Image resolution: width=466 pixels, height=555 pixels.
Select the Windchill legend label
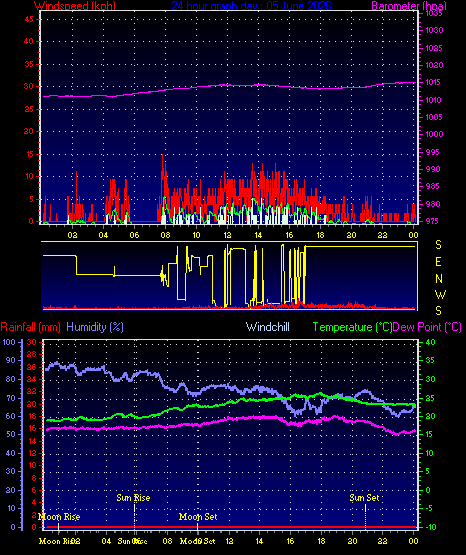coord(267,327)
